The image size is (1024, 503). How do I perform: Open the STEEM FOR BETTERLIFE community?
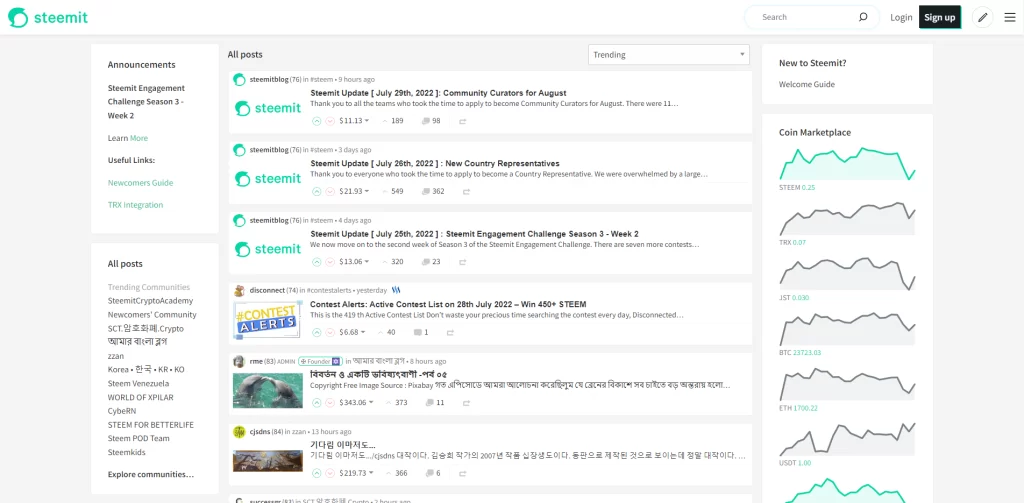point(151,425)
